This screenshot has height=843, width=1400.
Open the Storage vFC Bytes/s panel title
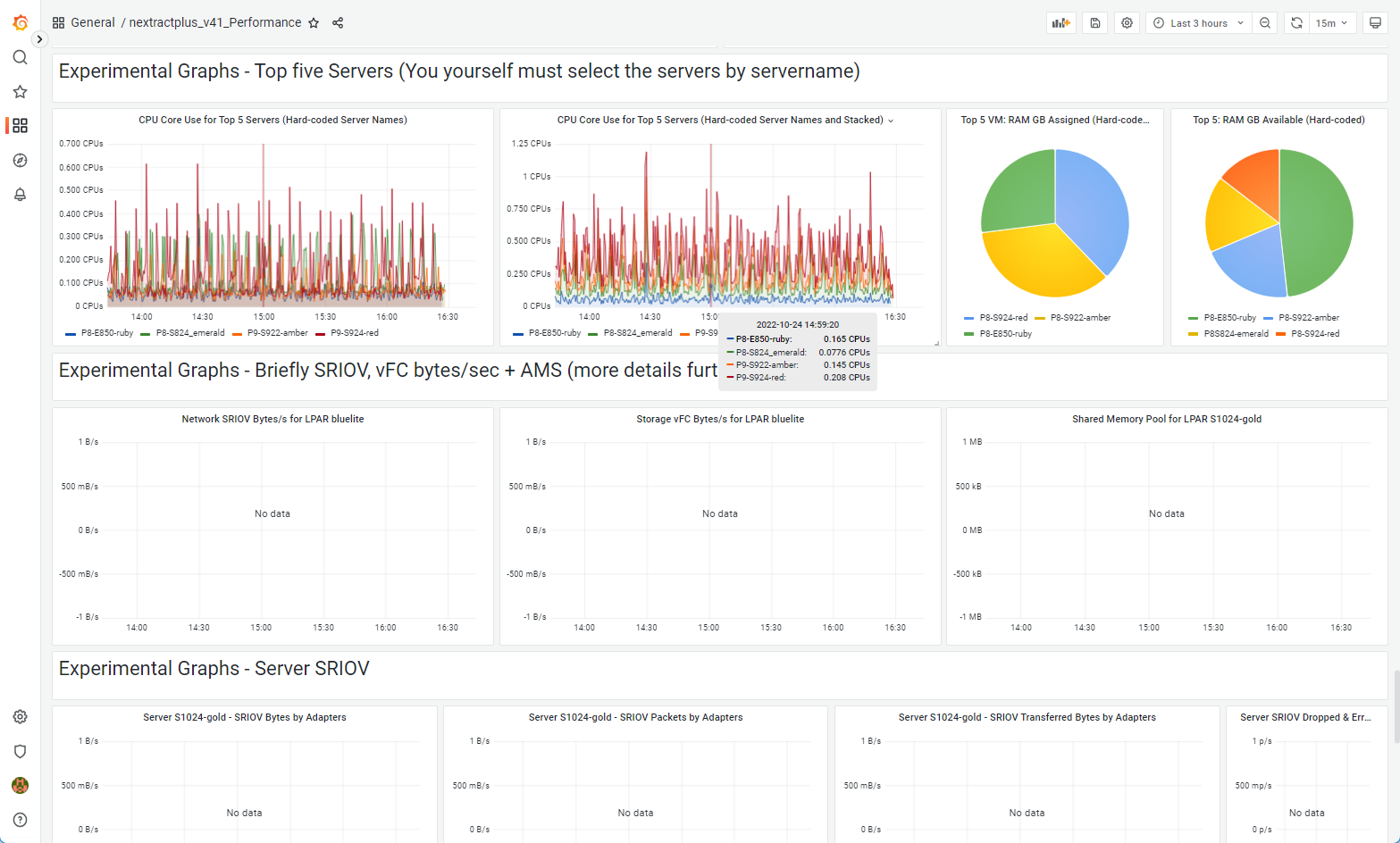tap(720, 419)
